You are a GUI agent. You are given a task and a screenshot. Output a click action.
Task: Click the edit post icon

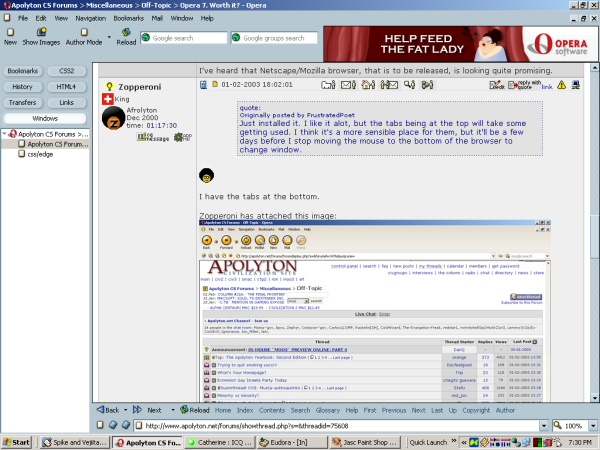tap(497, 86)
